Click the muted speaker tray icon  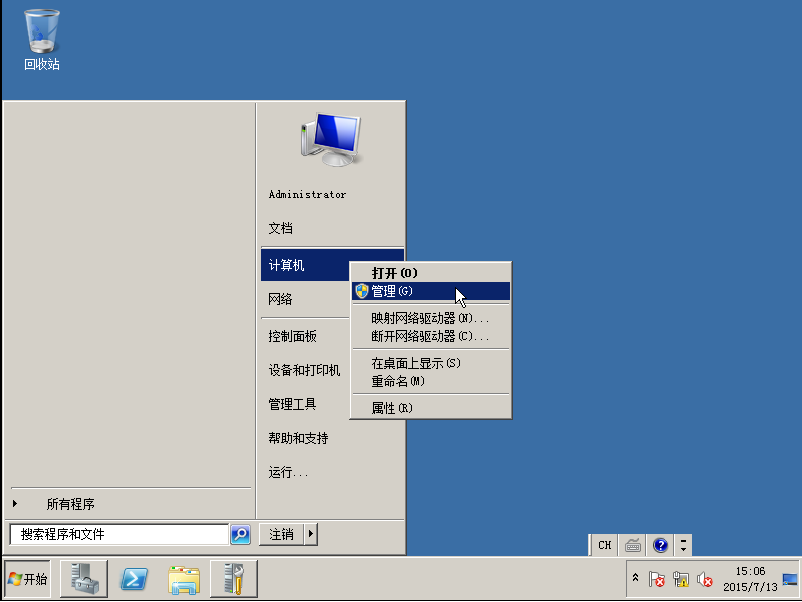pyautogui.click(x=705, y=579)
